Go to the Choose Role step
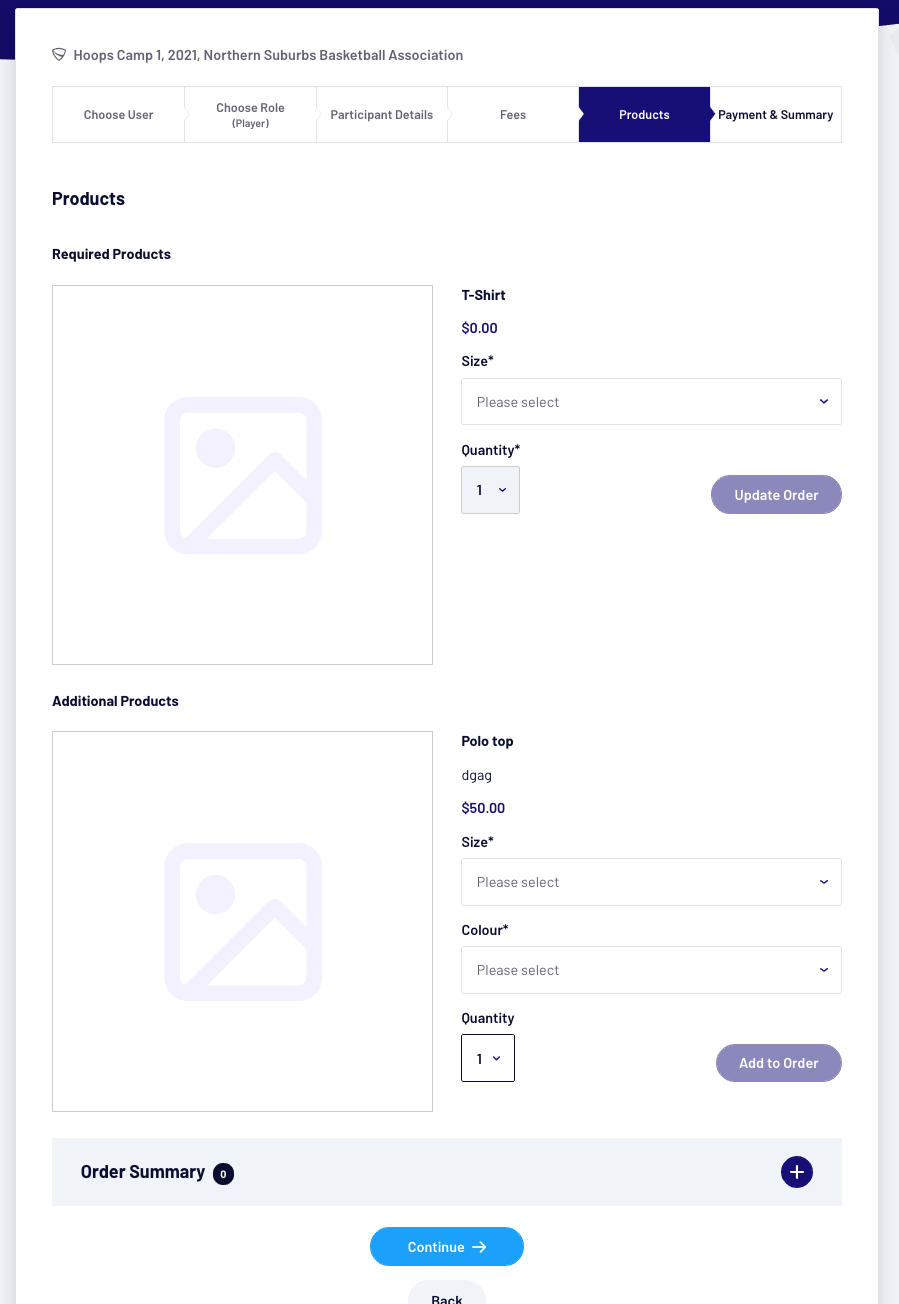899x1304 pixels. click(x=250, y=115)
